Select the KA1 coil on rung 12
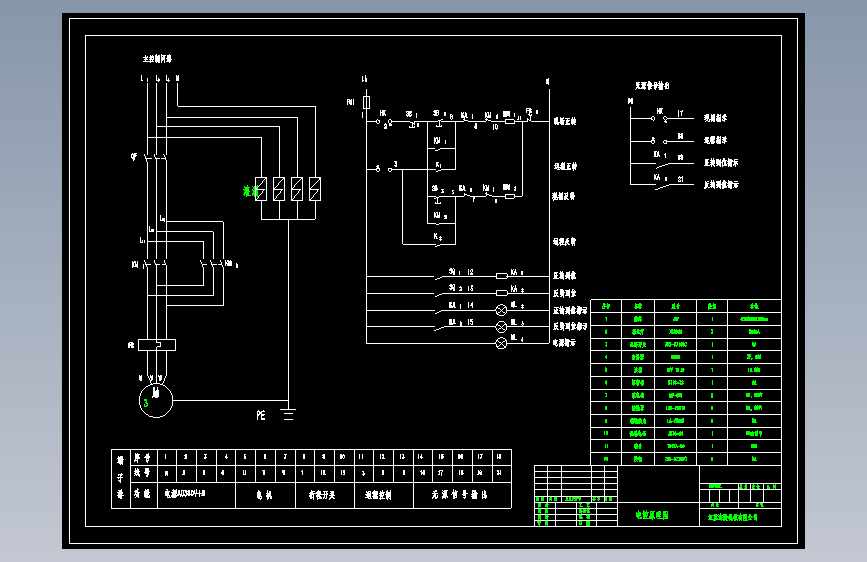867x562 pixels. pyautogui.click(x=502, y=275)
